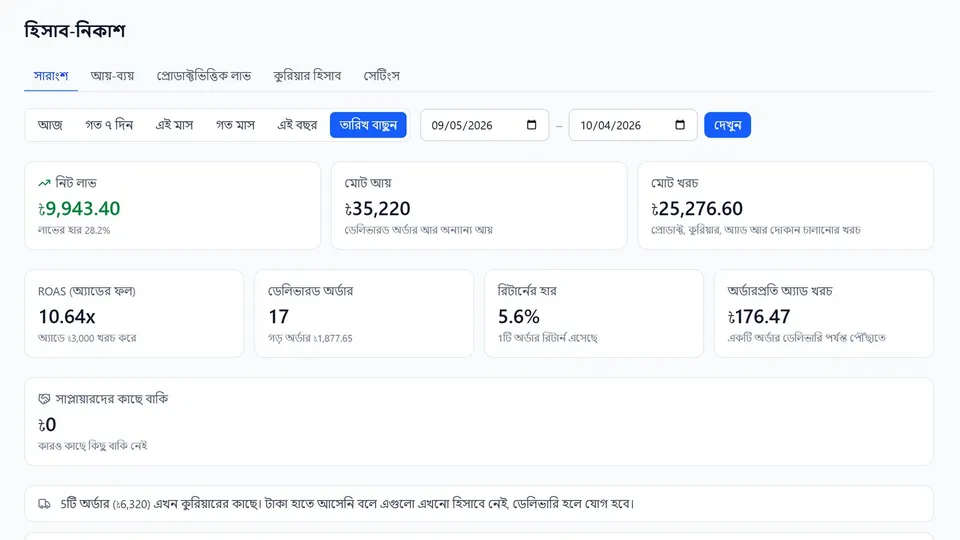Click the delivered orders count 17

279,317
